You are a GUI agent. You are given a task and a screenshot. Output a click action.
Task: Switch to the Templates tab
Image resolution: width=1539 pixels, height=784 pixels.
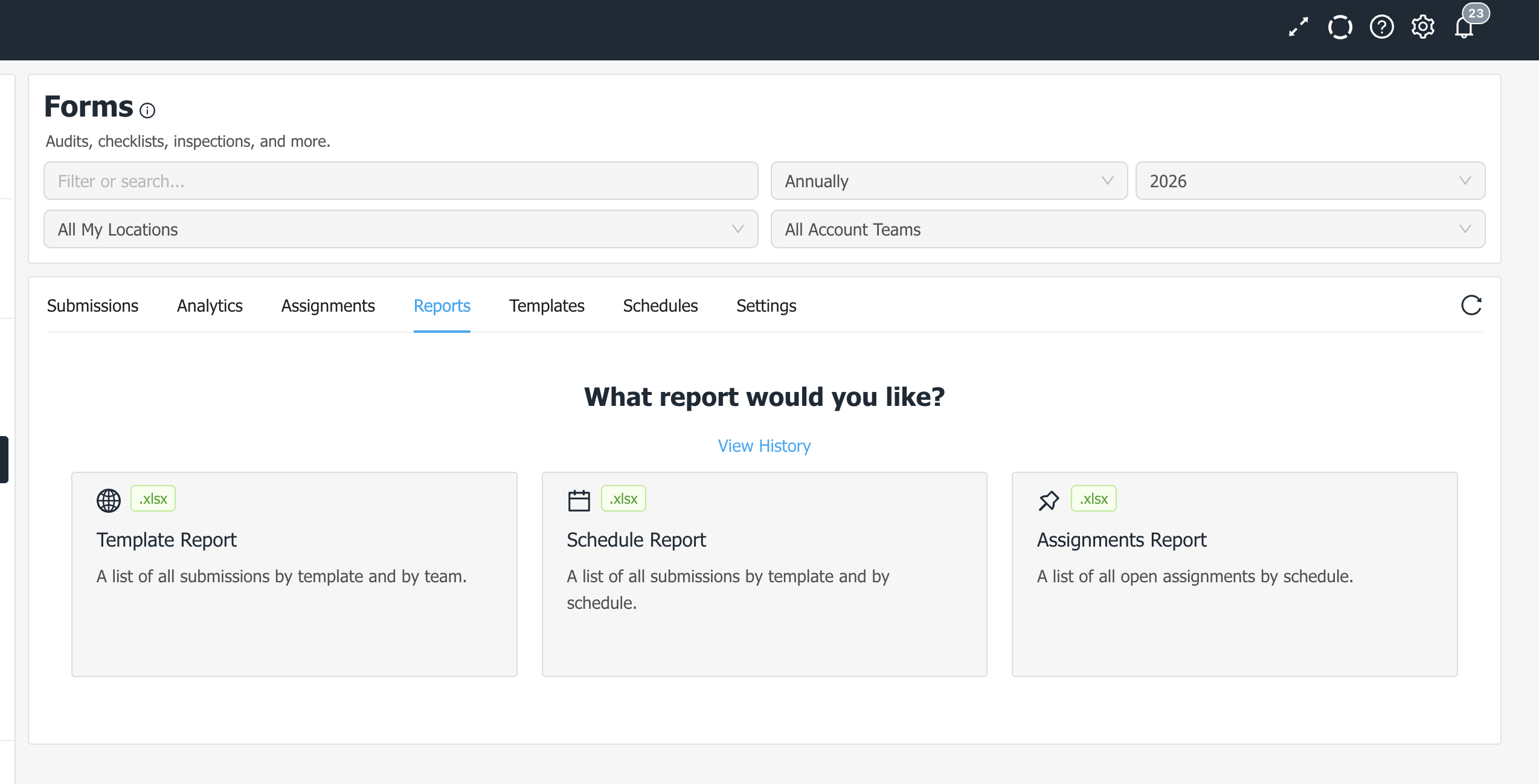[546, 306]
